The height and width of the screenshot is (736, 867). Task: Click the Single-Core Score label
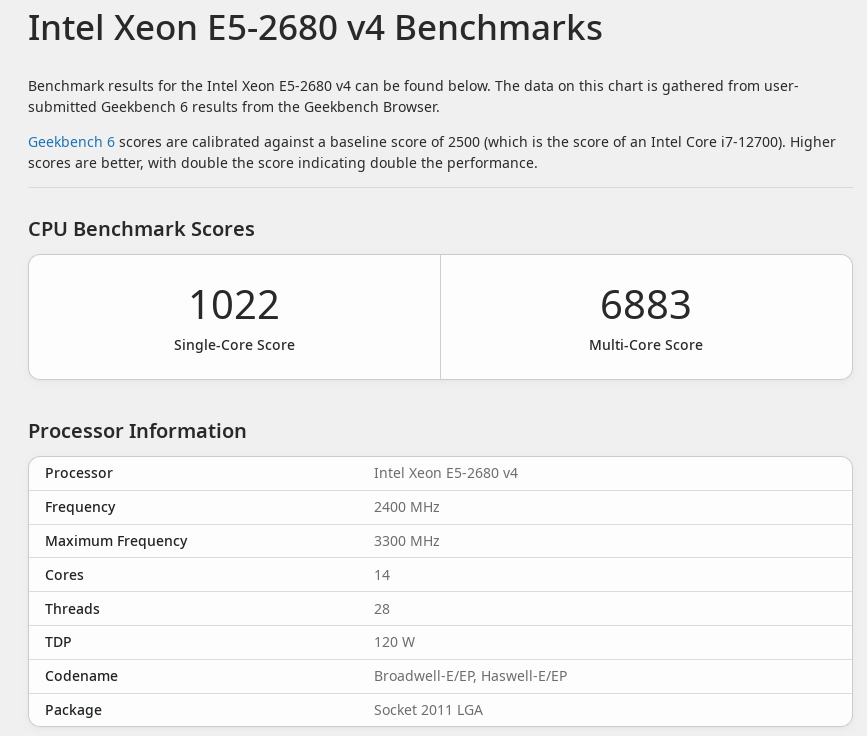coord(234,345)
